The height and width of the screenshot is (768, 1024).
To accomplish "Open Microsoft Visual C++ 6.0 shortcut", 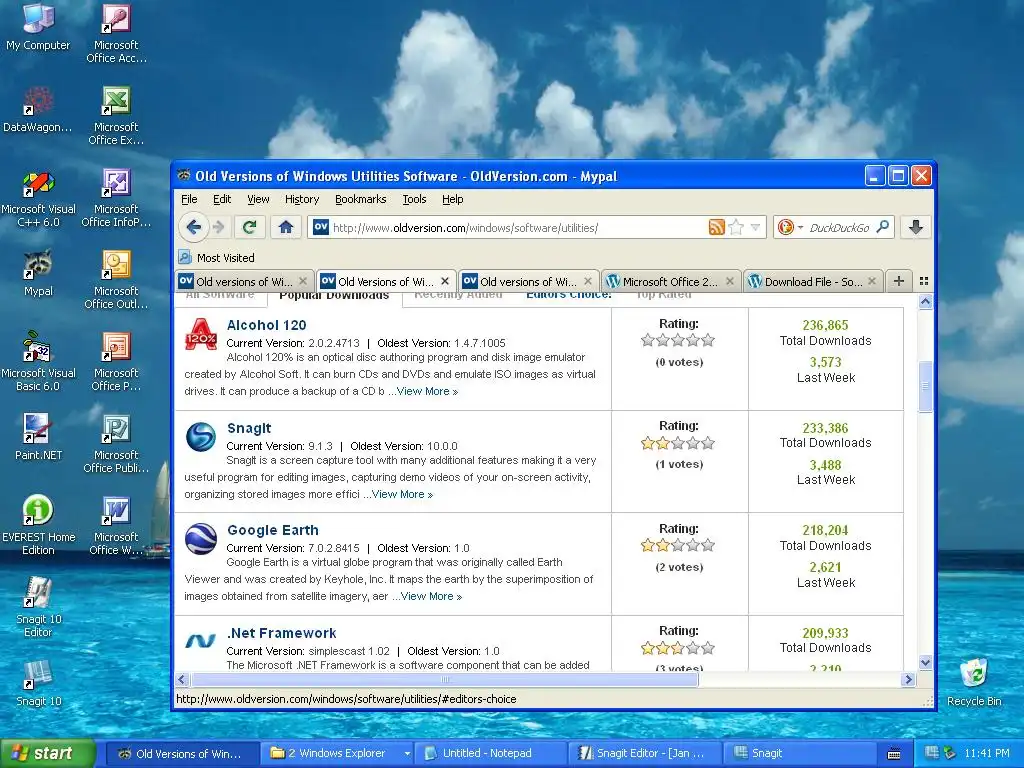I will tap(38, 197).
